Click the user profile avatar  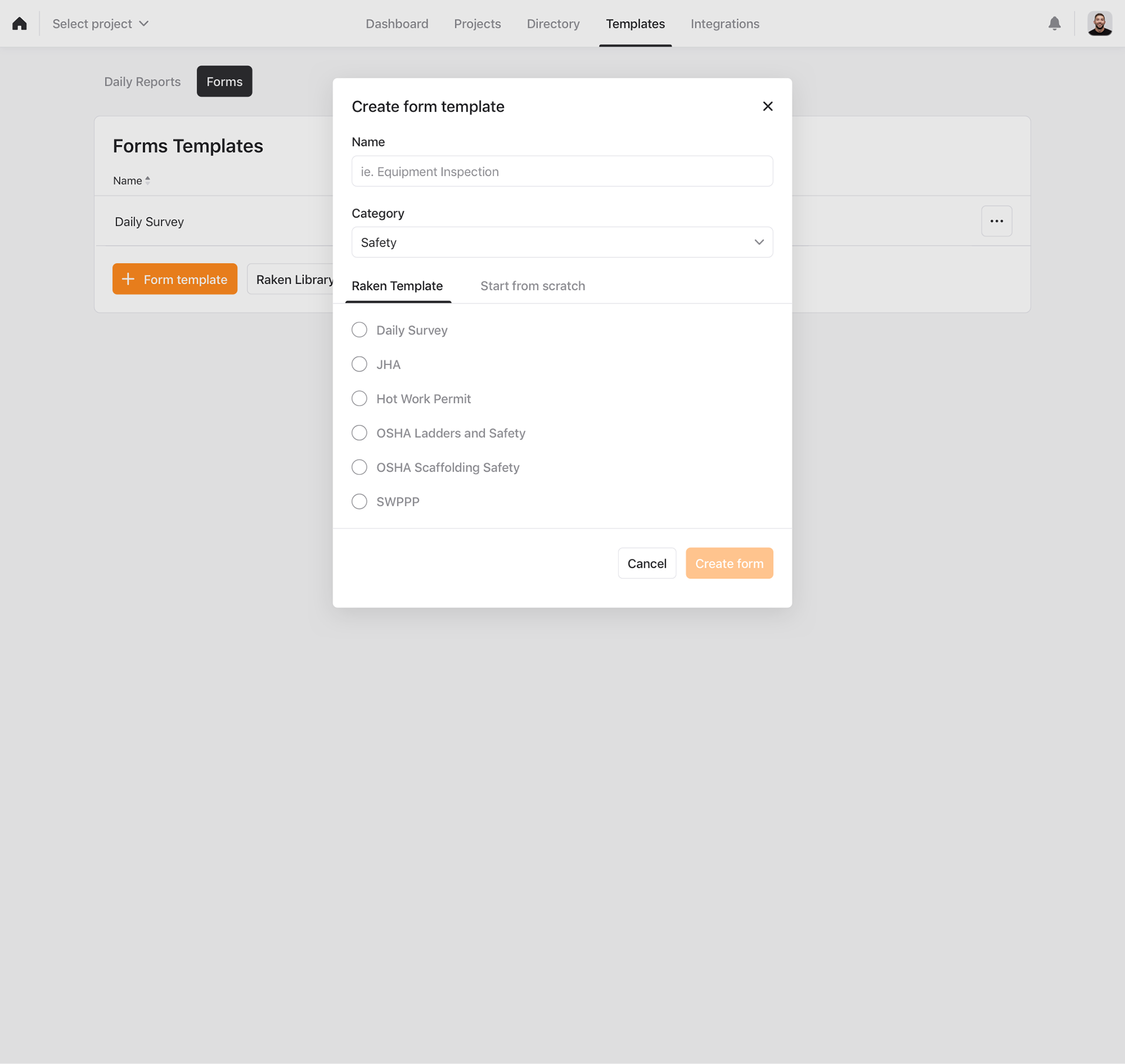click(x=1100, y=23)
